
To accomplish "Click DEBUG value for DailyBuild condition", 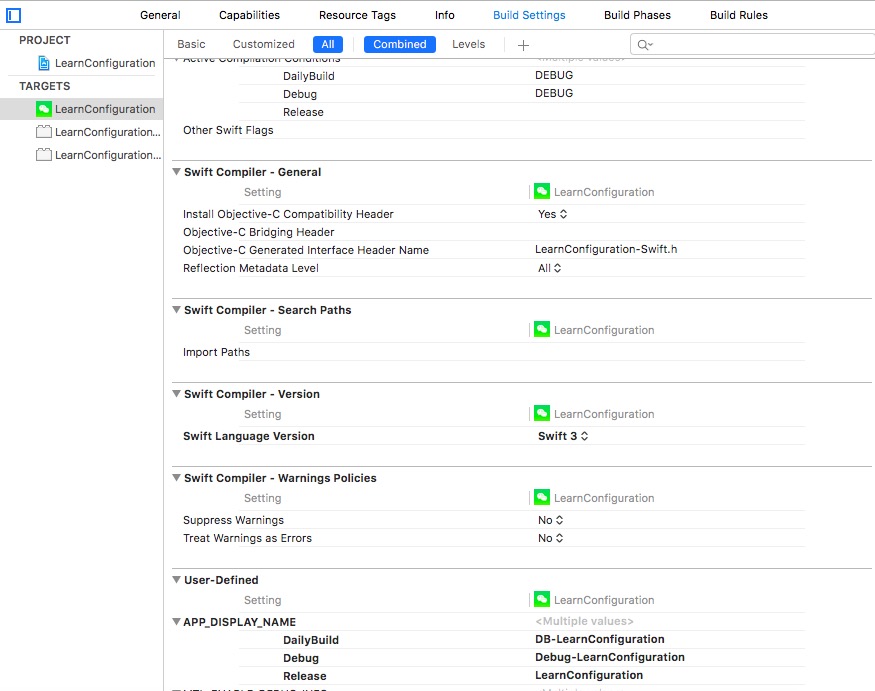I will click(x=554, y=75).
